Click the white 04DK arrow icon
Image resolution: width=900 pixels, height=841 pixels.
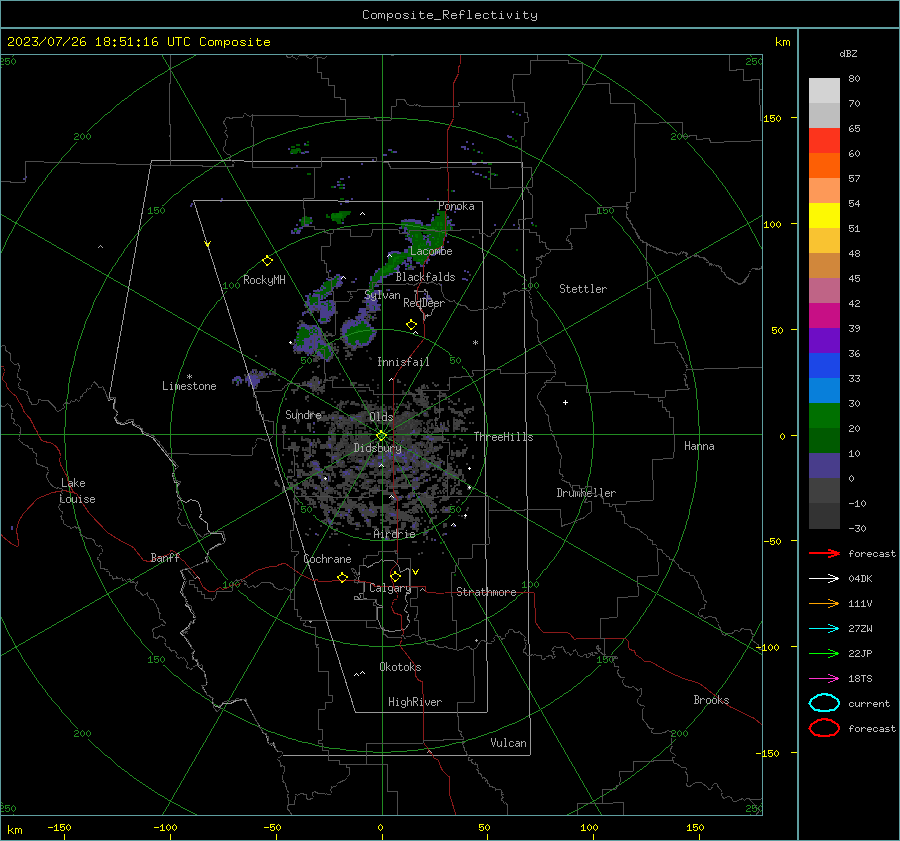(824, 578)
